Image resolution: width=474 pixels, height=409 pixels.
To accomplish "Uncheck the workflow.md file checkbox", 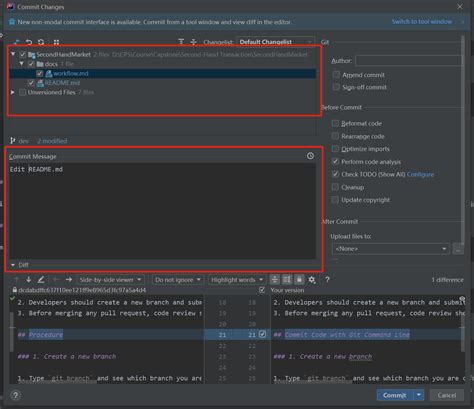I will (x=40, y=73).
